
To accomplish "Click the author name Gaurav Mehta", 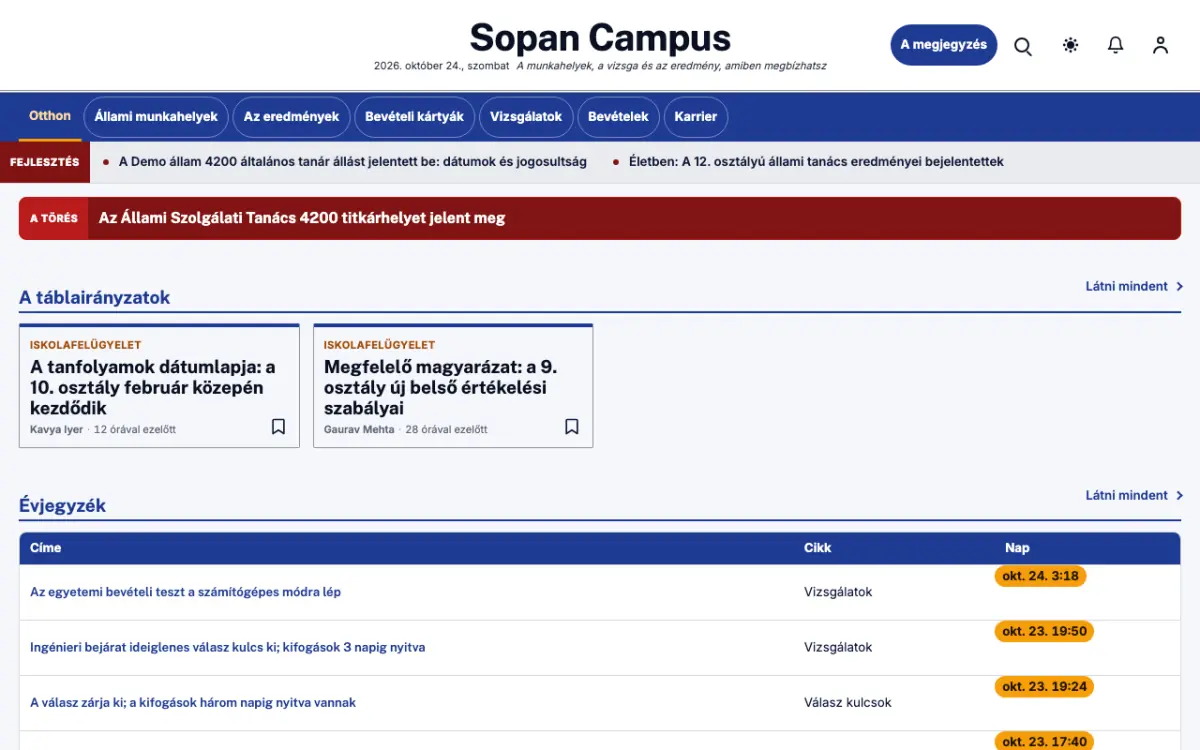I will pyautogui.click(x=359, y=429).
